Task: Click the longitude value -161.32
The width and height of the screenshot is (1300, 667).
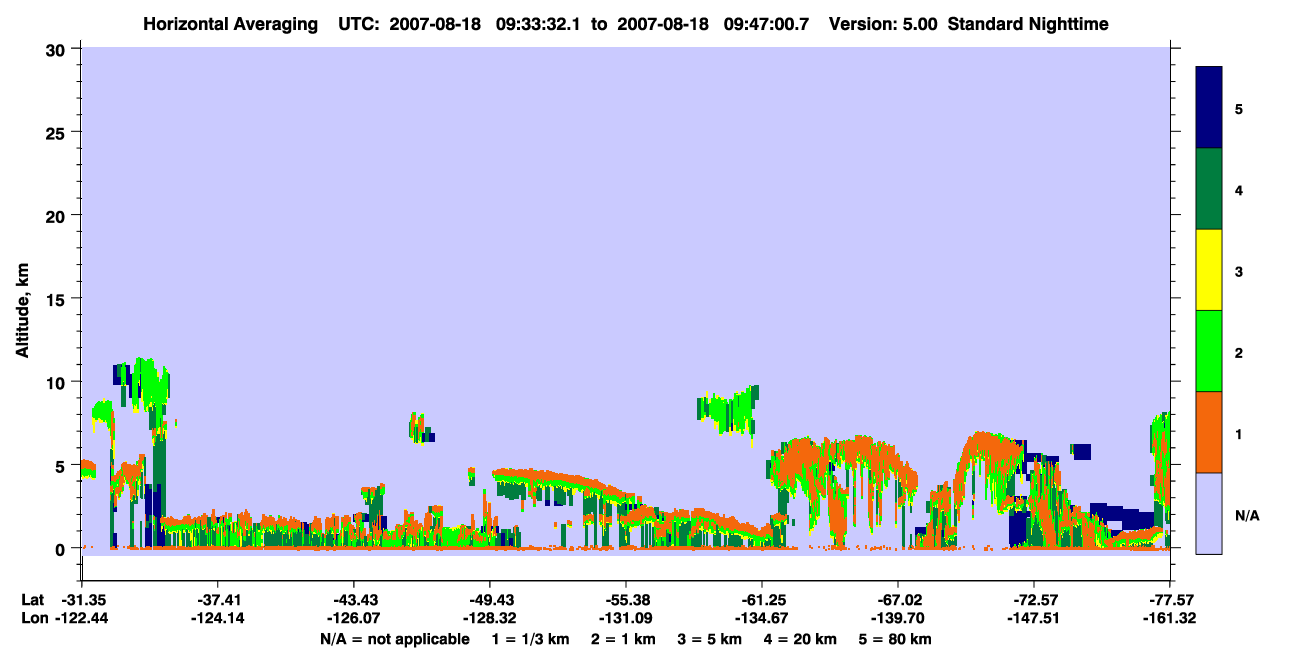Action: point(1170,619)
